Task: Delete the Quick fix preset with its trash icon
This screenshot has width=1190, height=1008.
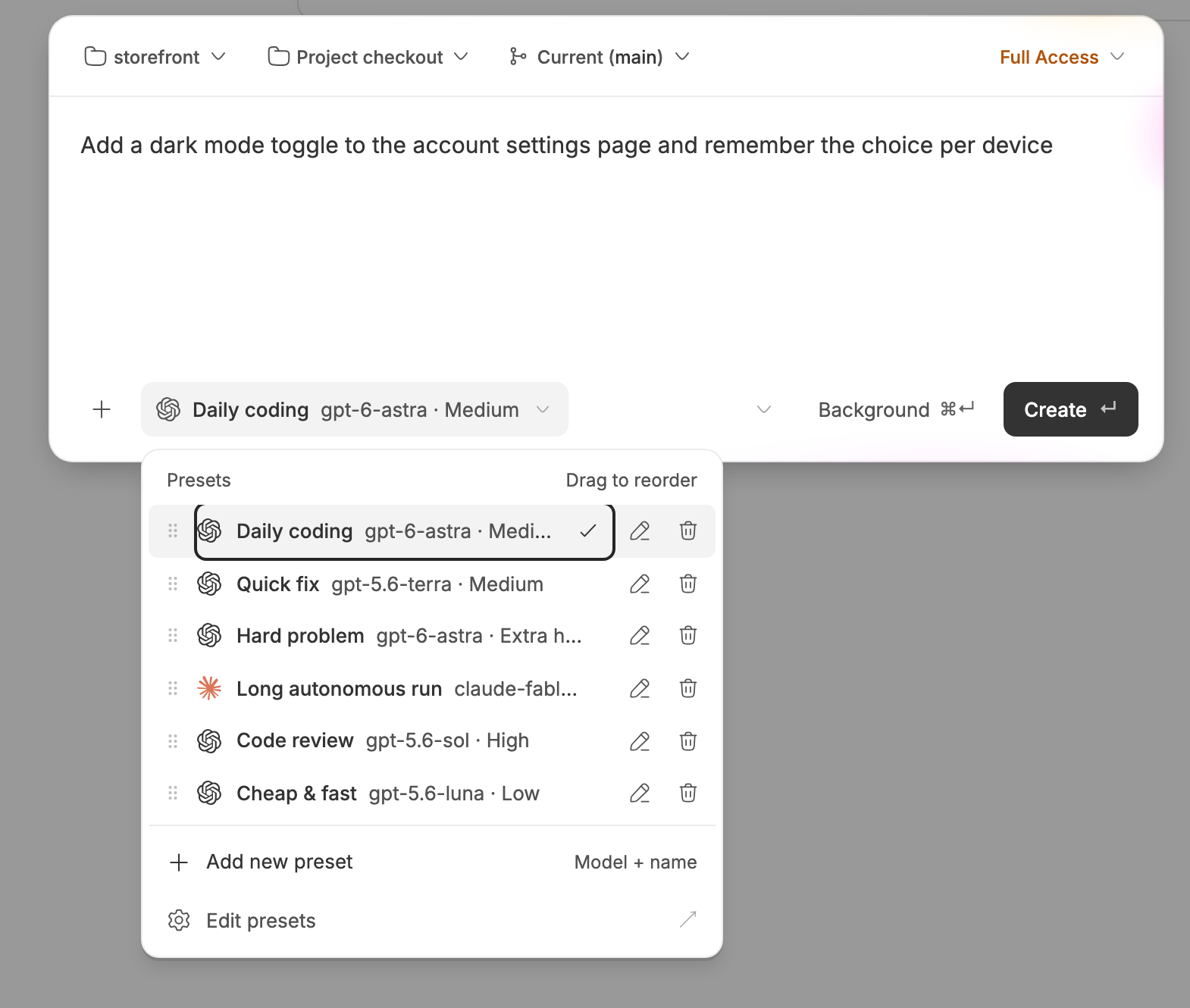Action: point(688,584)
